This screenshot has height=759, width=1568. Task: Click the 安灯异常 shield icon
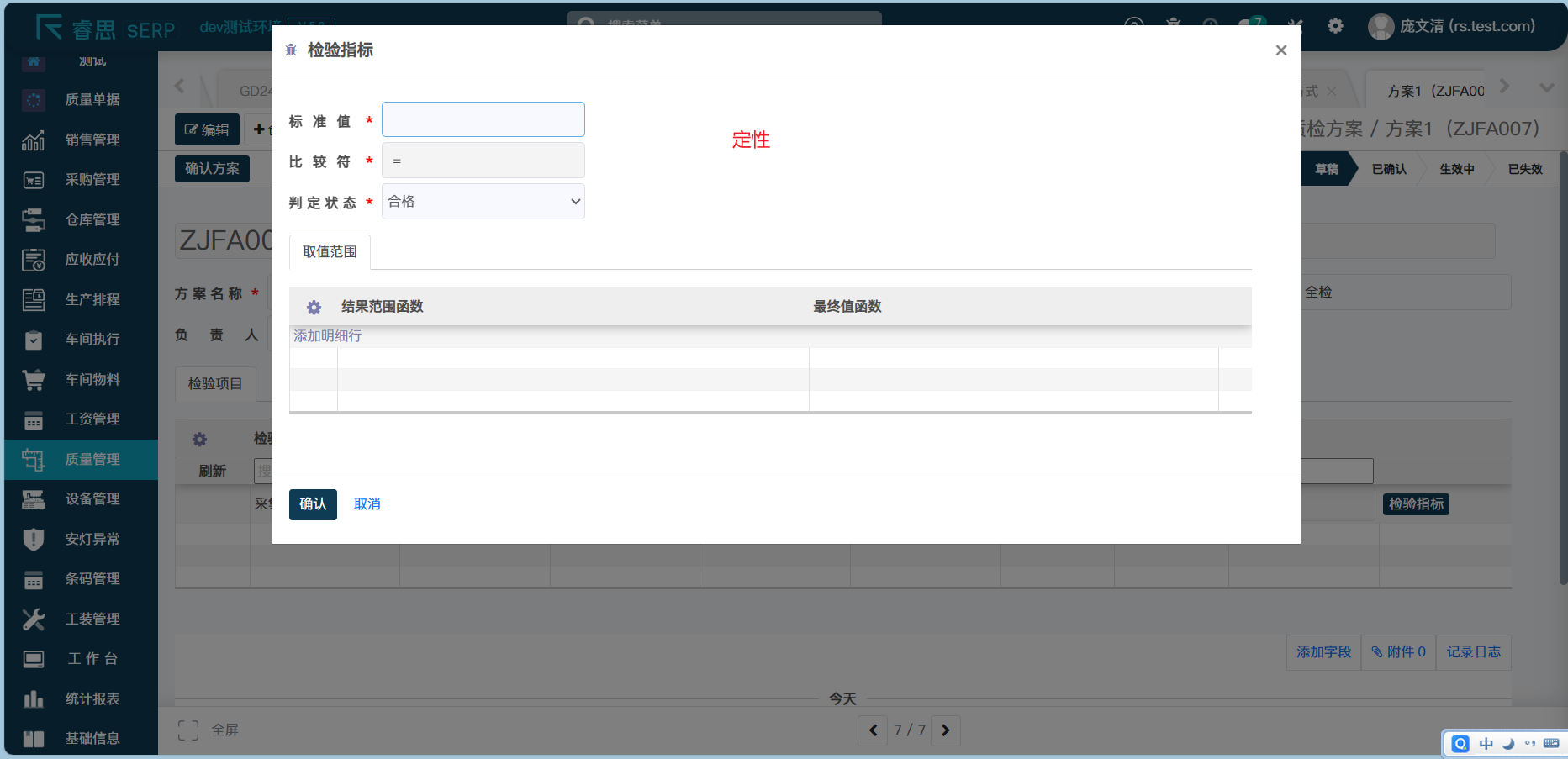pos(34,540)
